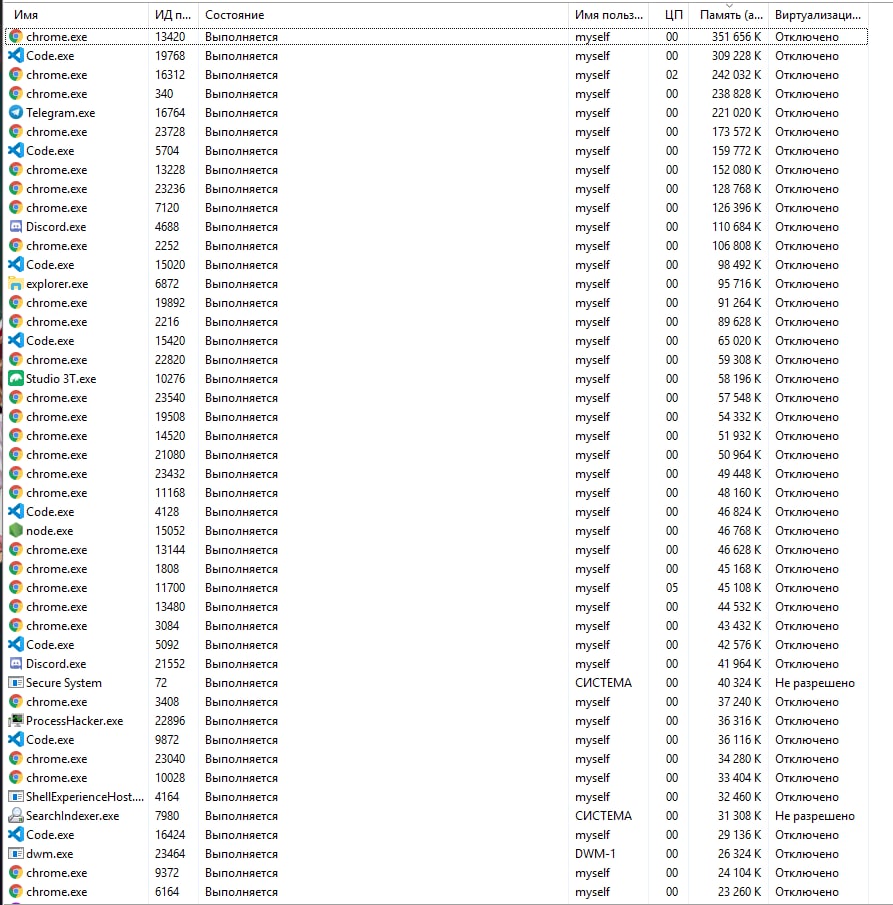Select the ProcessHacker.exe process name
Screen dimensions: 893x905
coord(74,721)
